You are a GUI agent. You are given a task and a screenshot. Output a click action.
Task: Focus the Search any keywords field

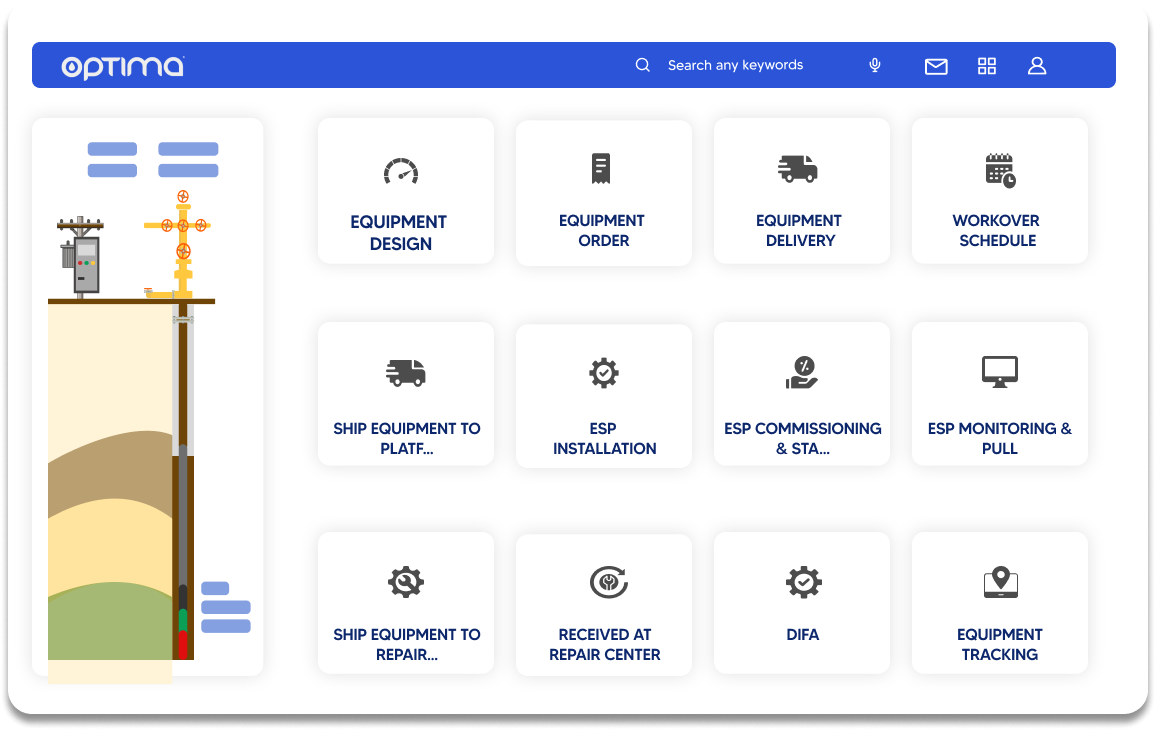(735, 65)
